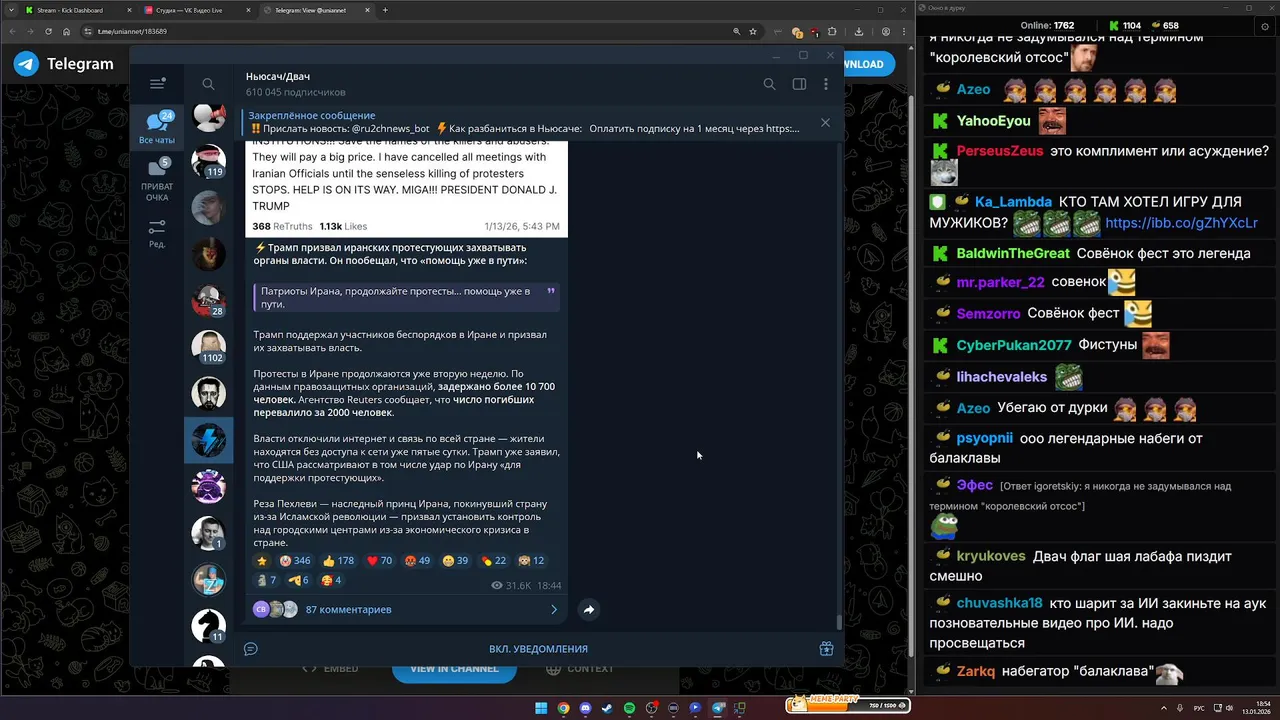Bookmark this page with the star
The image size is (1280, 720).
pyautogui.click(x=753, y=31)
